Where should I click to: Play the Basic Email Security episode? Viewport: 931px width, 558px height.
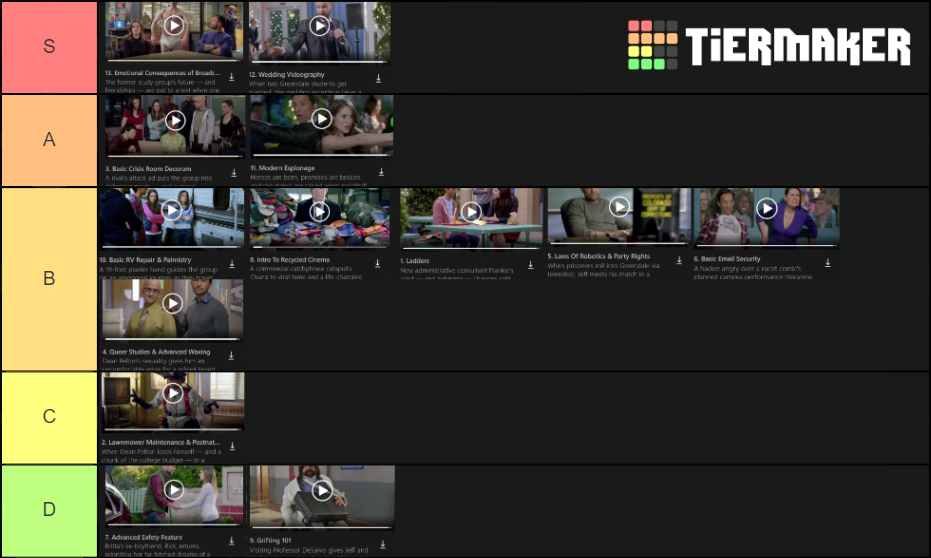(x=767, y=208)
